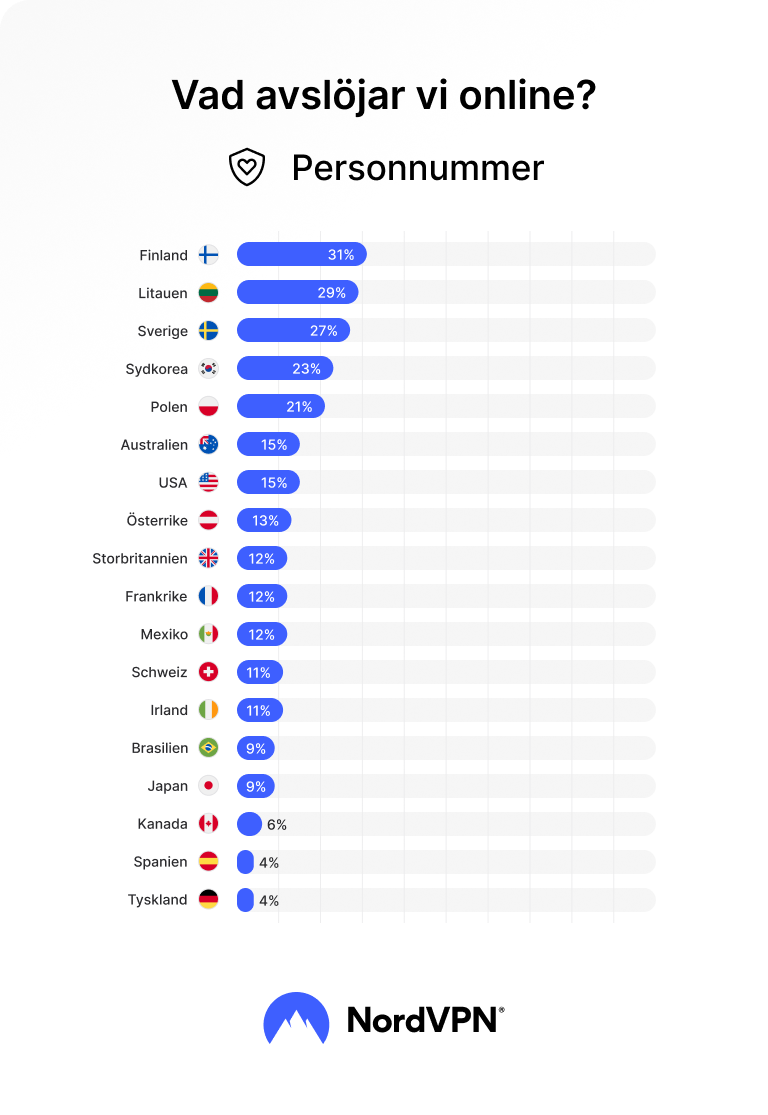Click the shield heart icon beside Personnummer
The image size is (768, 1115).
point(247,167)
